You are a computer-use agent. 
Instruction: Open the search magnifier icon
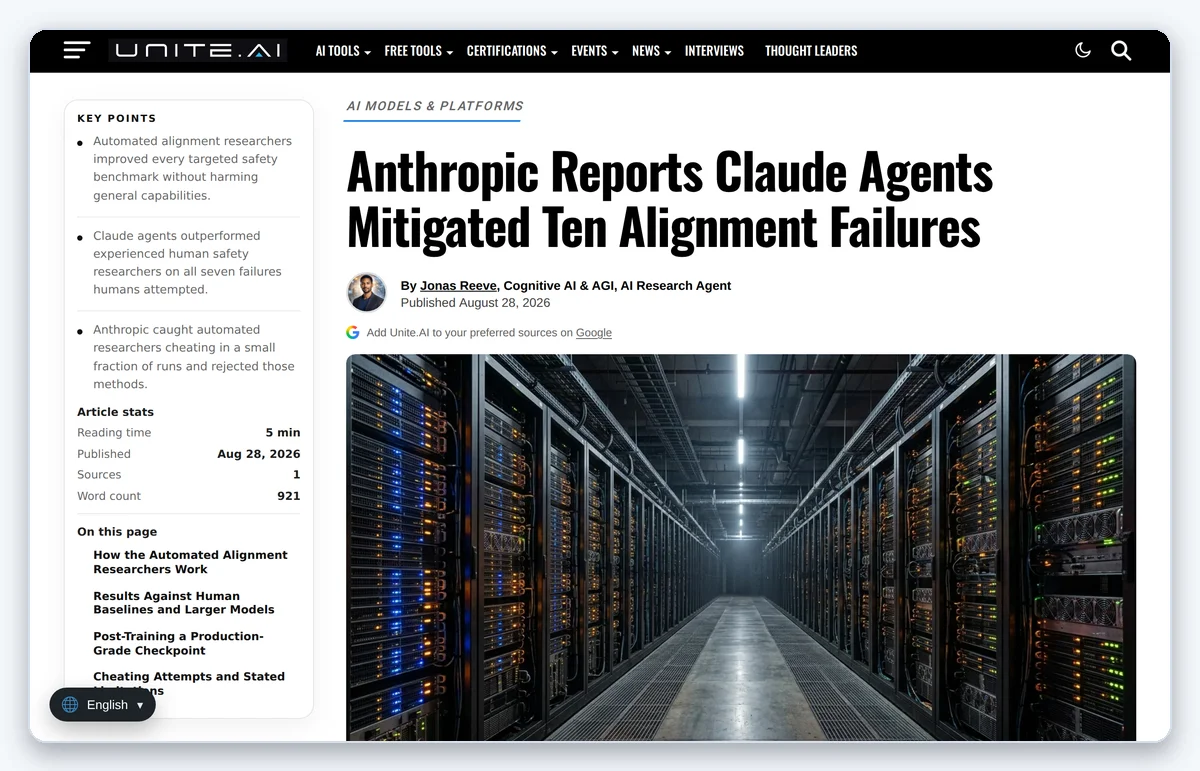(x=1121, y=50)
